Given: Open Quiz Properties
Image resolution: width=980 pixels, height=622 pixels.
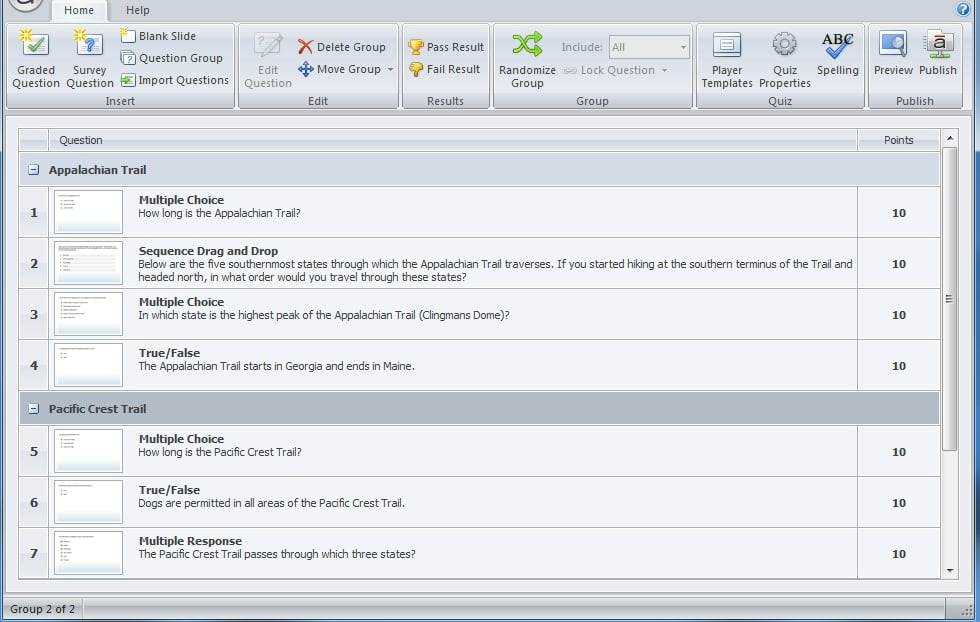Looking at the screenshot, I should click(784, 61).
